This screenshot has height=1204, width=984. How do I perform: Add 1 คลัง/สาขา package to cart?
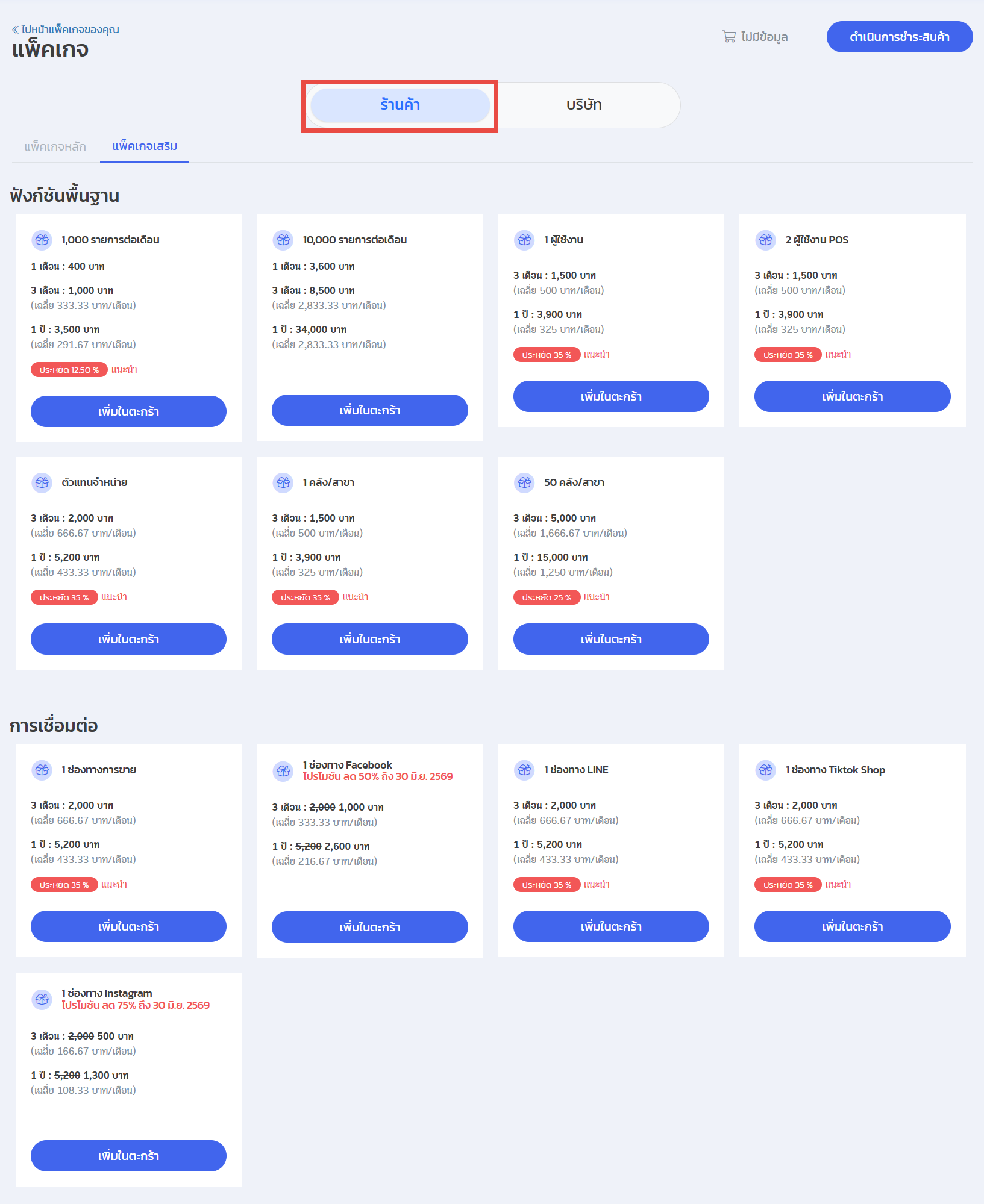pyautogui.click(x=369, y=639)
